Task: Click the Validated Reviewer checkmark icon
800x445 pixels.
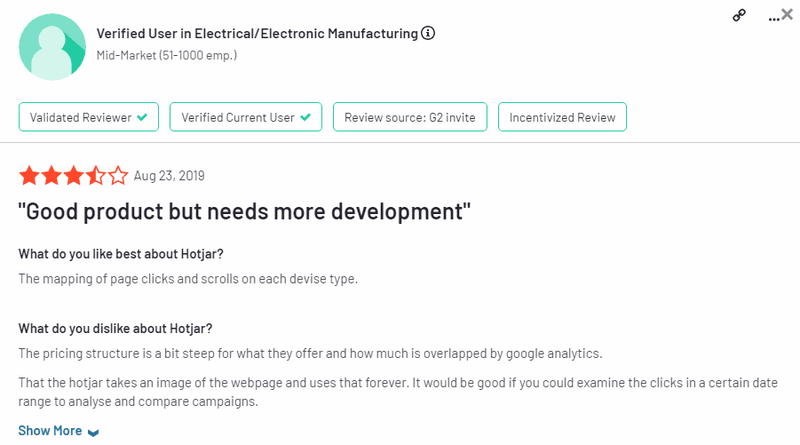Action: 142,117
